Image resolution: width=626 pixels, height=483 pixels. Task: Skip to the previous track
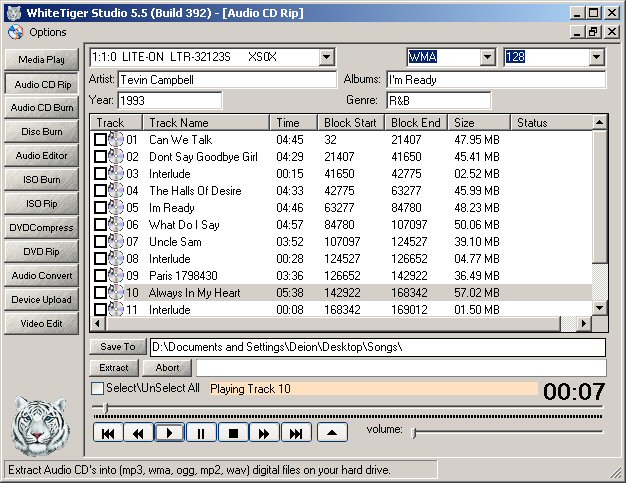(x=108, y=433)
